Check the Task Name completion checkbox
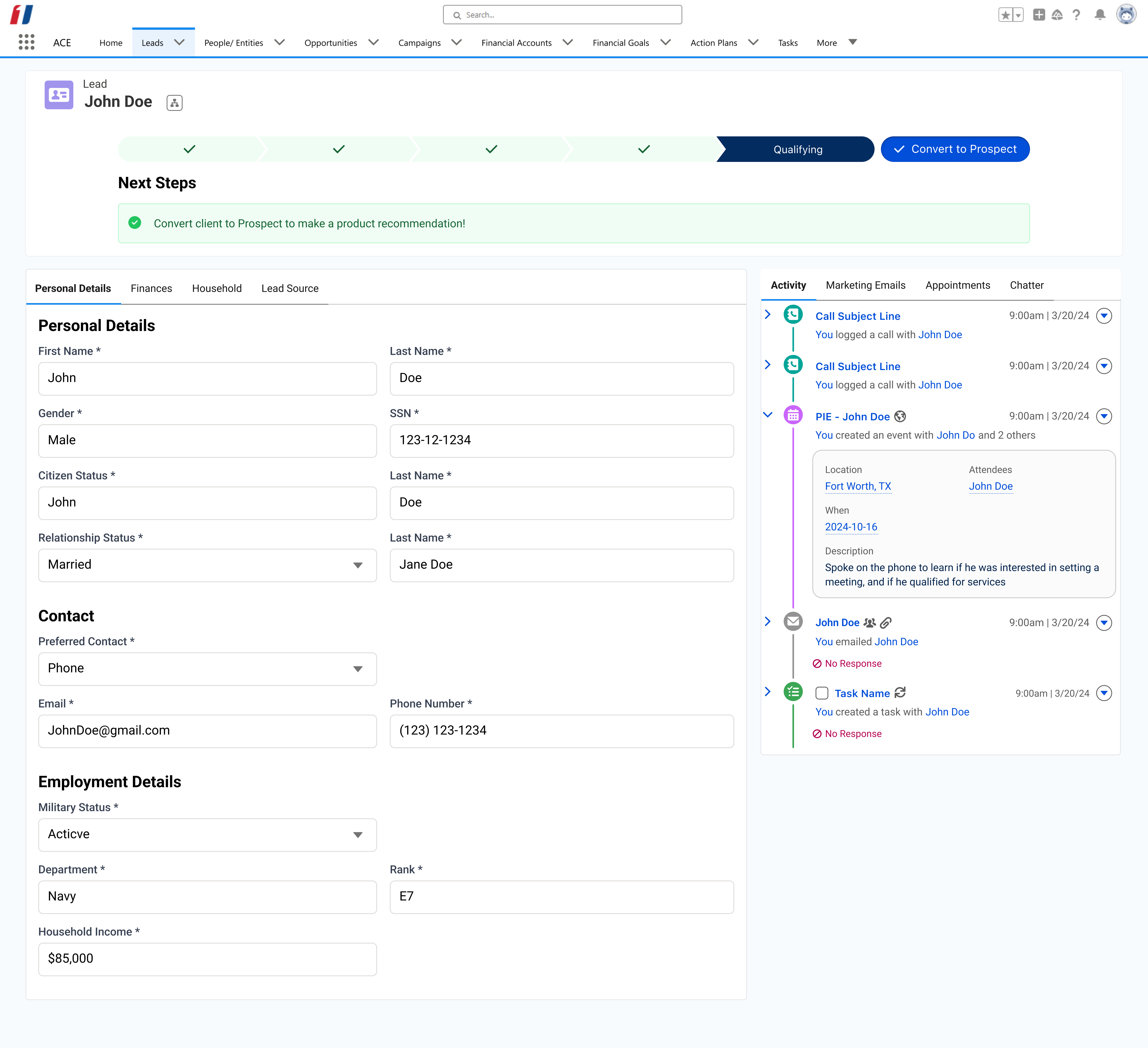1148x1048 pixels. [822, 693]
